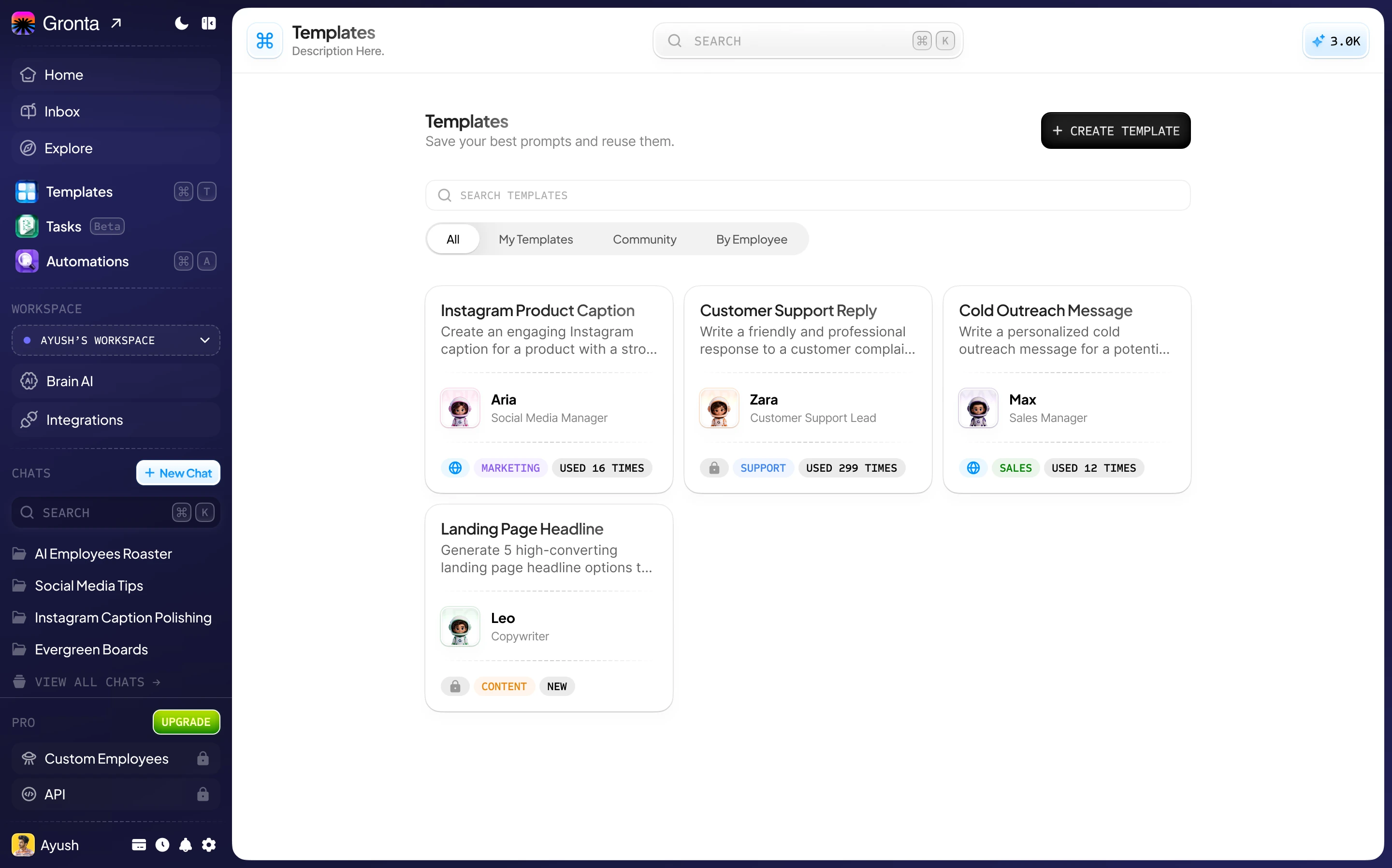Screen dimensions: 1392x868
Task: Open settings gear icon
Action: click(209, 845)
